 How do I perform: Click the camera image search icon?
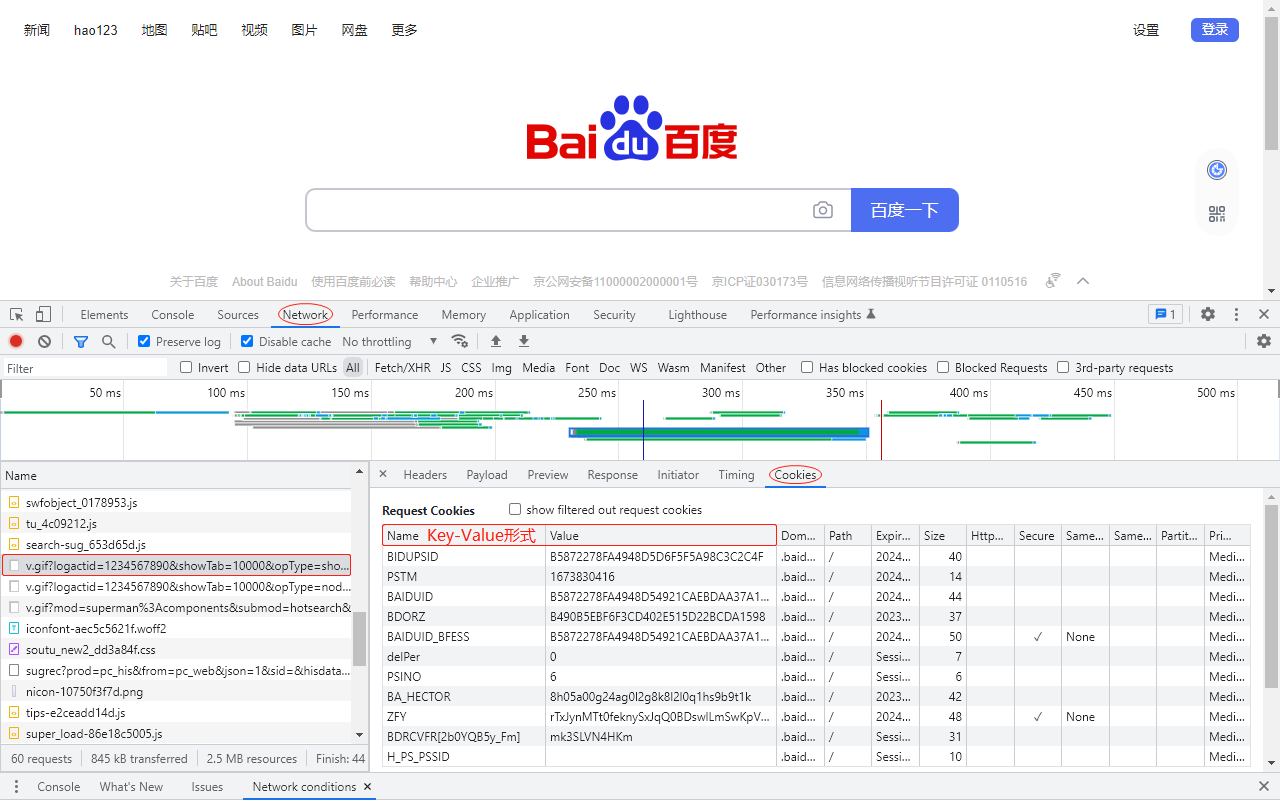click(823, 210)
